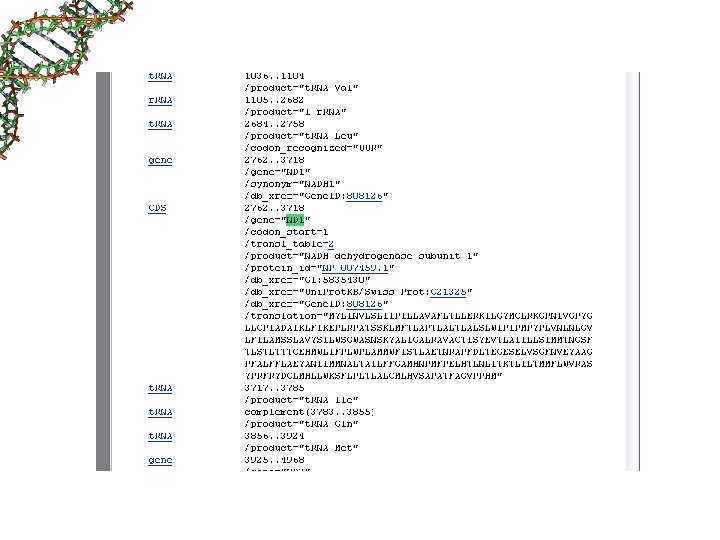
Task: Open the transl_table 2 link
Action: (331, 244)
